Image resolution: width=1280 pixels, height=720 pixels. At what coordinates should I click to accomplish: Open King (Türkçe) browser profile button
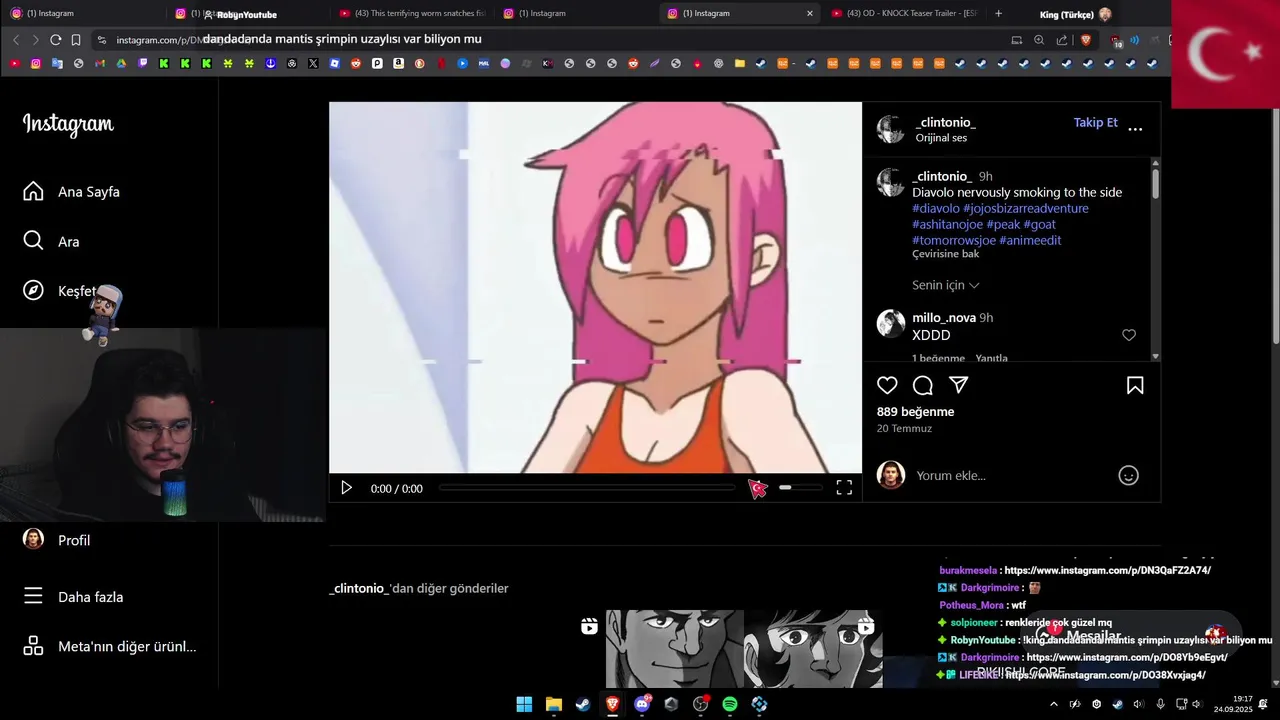[1075, 14]
